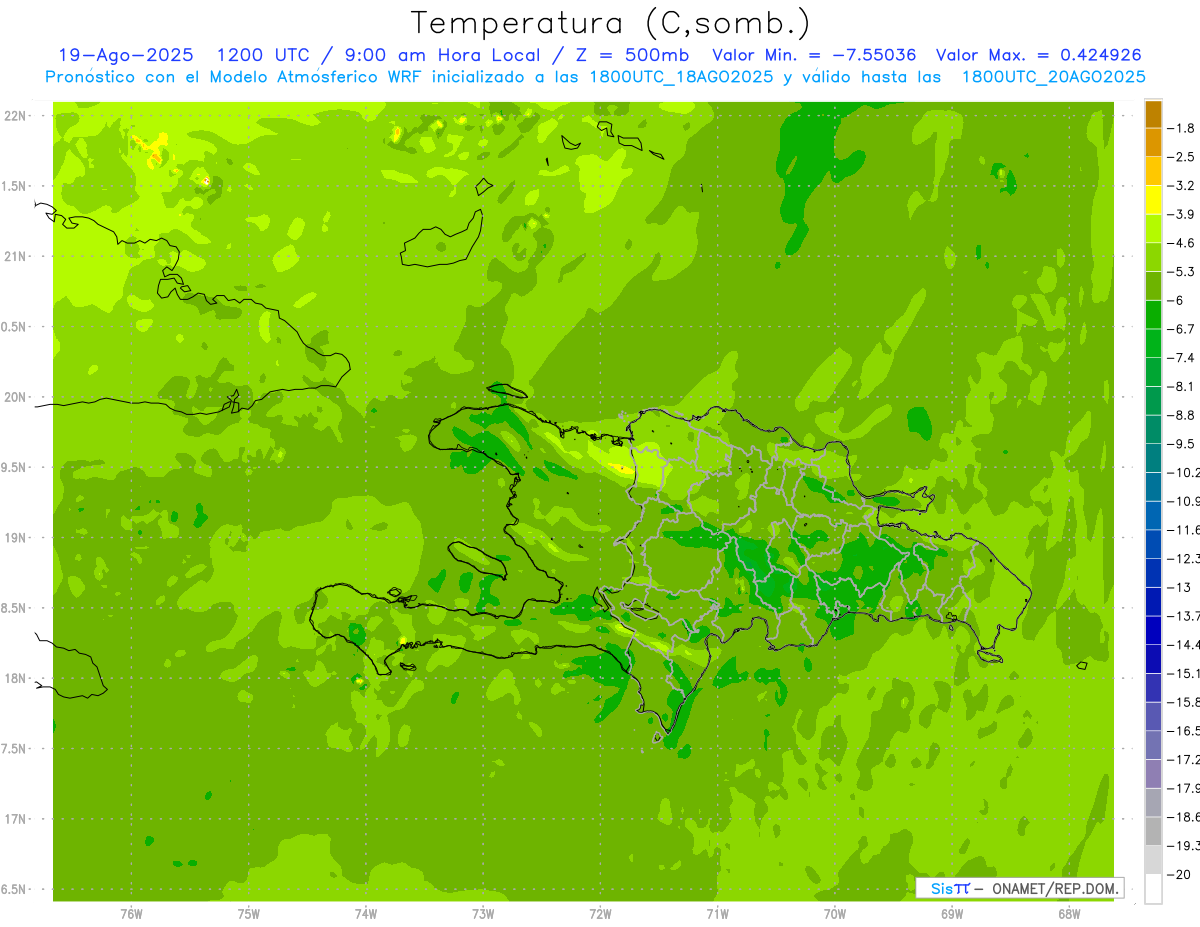Click the '76W' longitude label
This screenshot has height=927, width=1200.
click(x=131, y=914)
